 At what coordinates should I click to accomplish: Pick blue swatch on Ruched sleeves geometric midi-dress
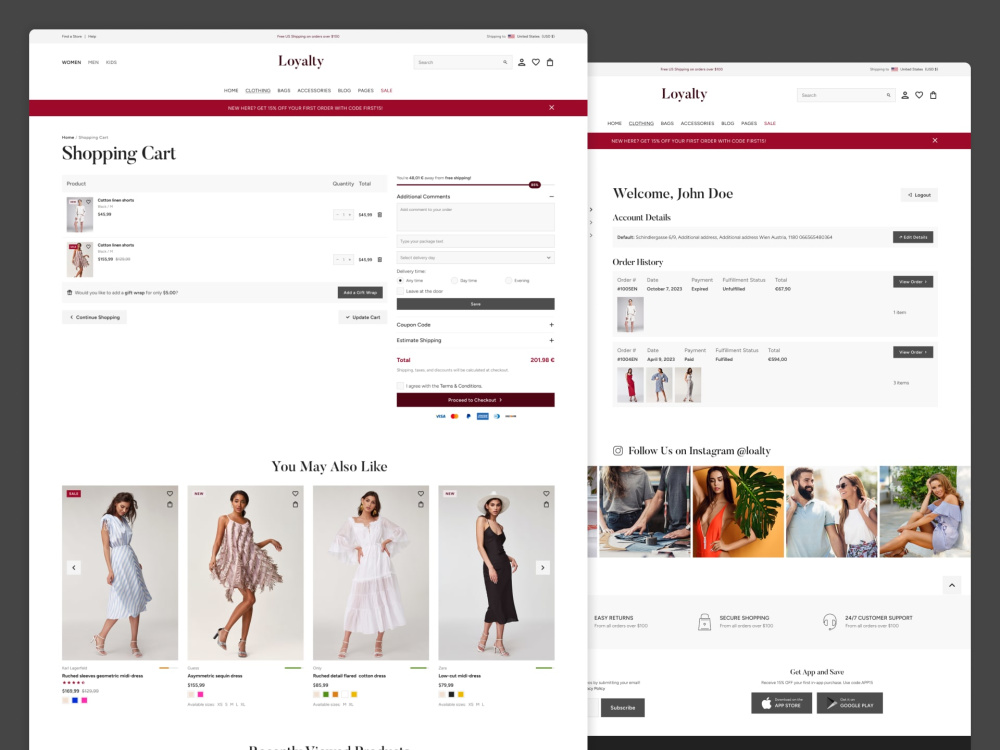coord(75,700)
